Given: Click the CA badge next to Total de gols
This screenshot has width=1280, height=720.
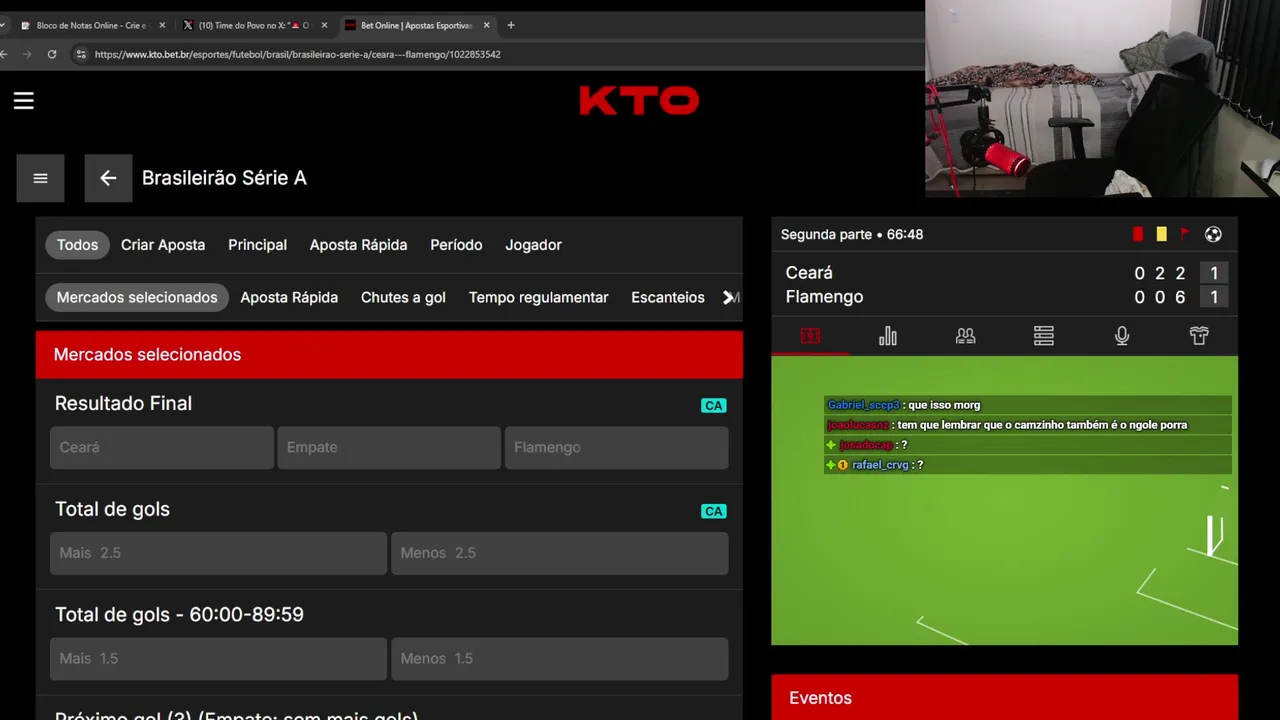Looking at the screenshot, I should point(713,511).
